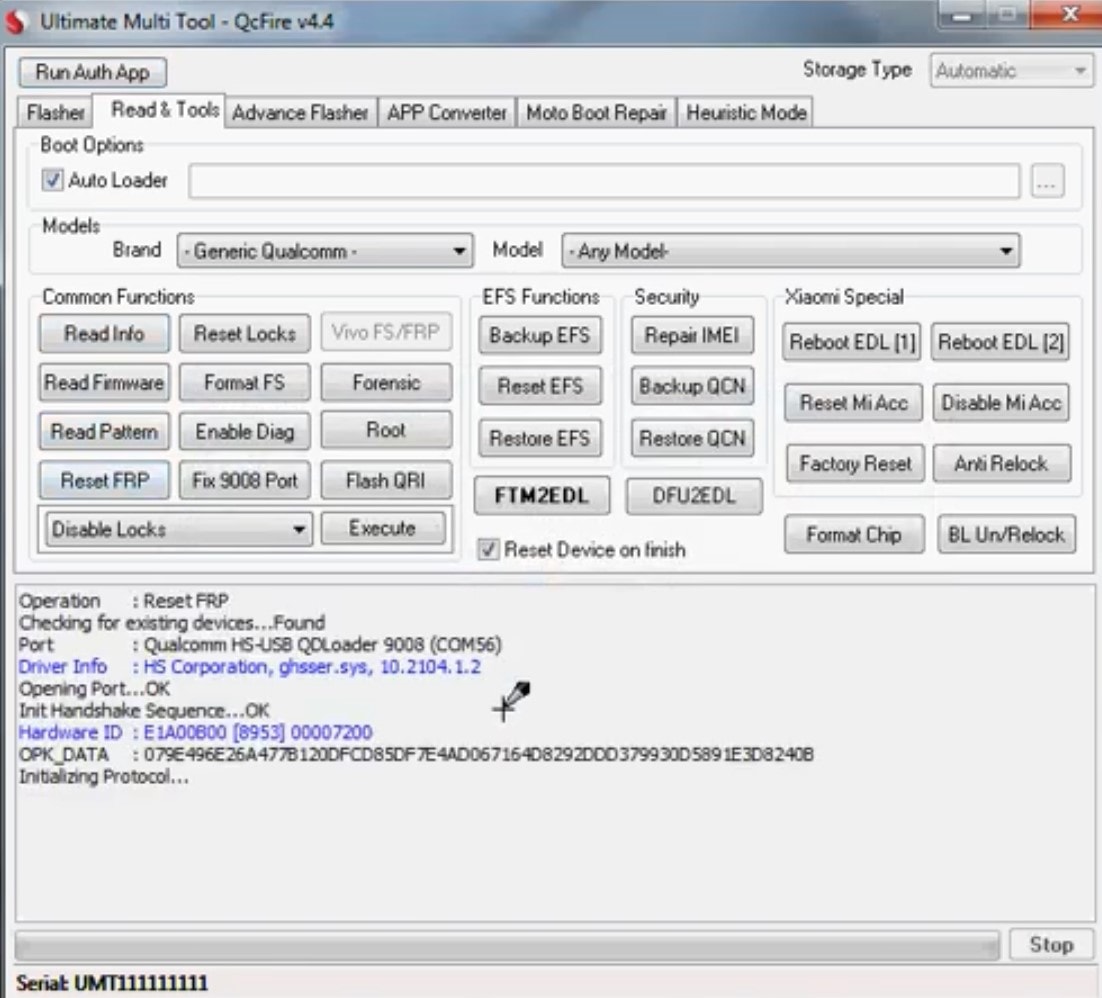Click the operation progress bar

click(507, 946)
